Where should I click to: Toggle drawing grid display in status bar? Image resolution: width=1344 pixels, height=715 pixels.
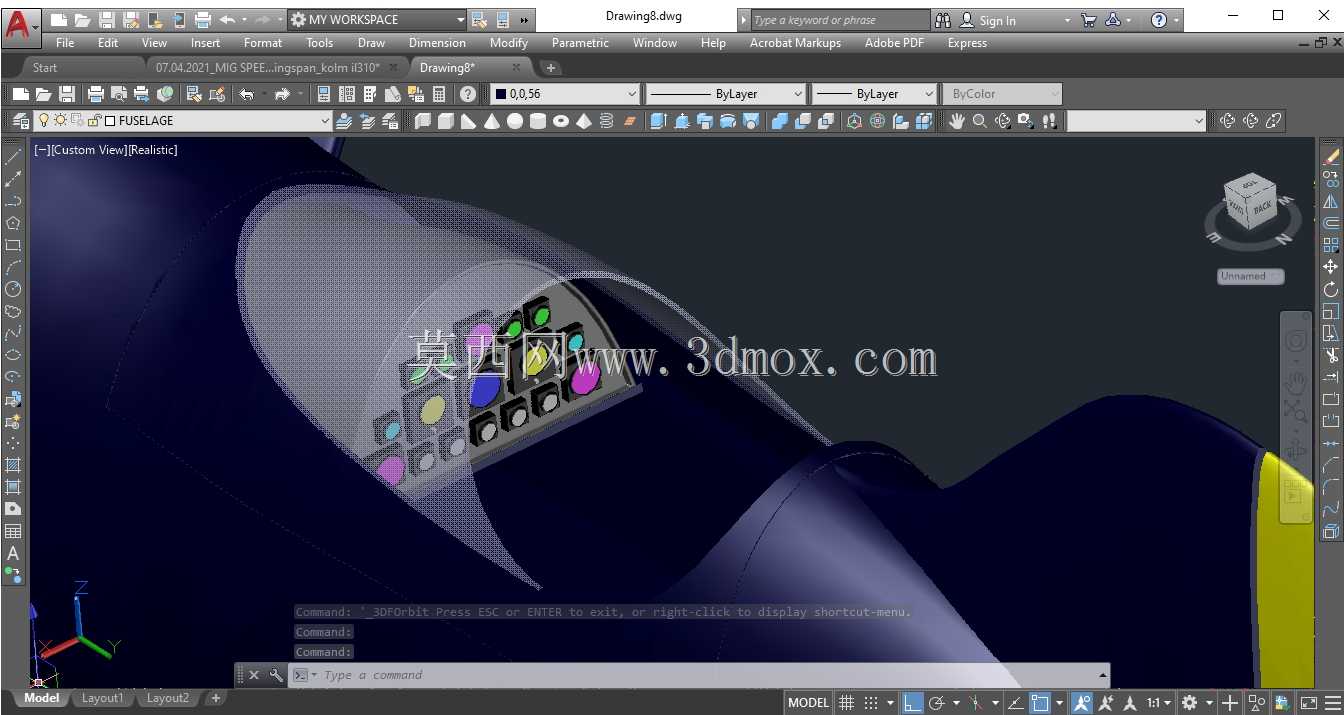click(846, 703)
